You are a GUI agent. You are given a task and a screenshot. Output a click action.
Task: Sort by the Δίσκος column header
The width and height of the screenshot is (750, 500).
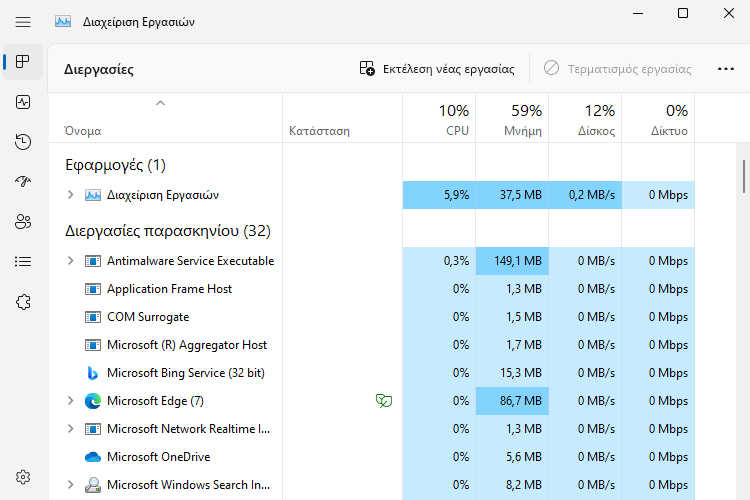click(x=585, y=119)
